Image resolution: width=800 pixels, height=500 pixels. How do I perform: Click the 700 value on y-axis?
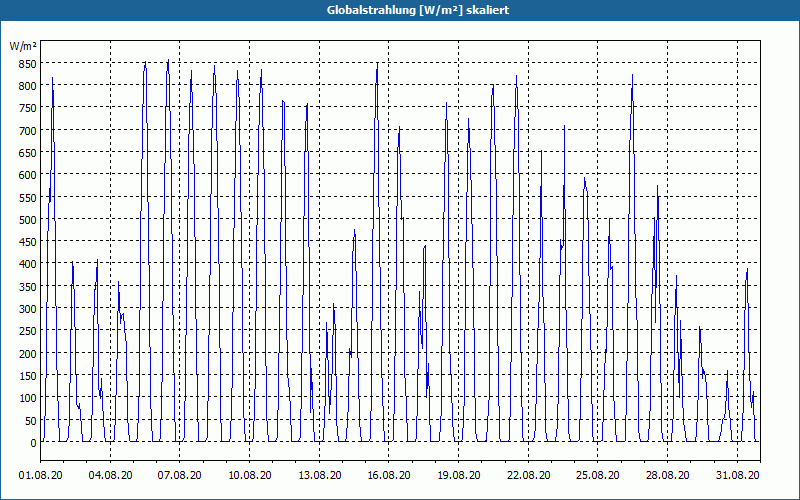click(x=28, y=131)
